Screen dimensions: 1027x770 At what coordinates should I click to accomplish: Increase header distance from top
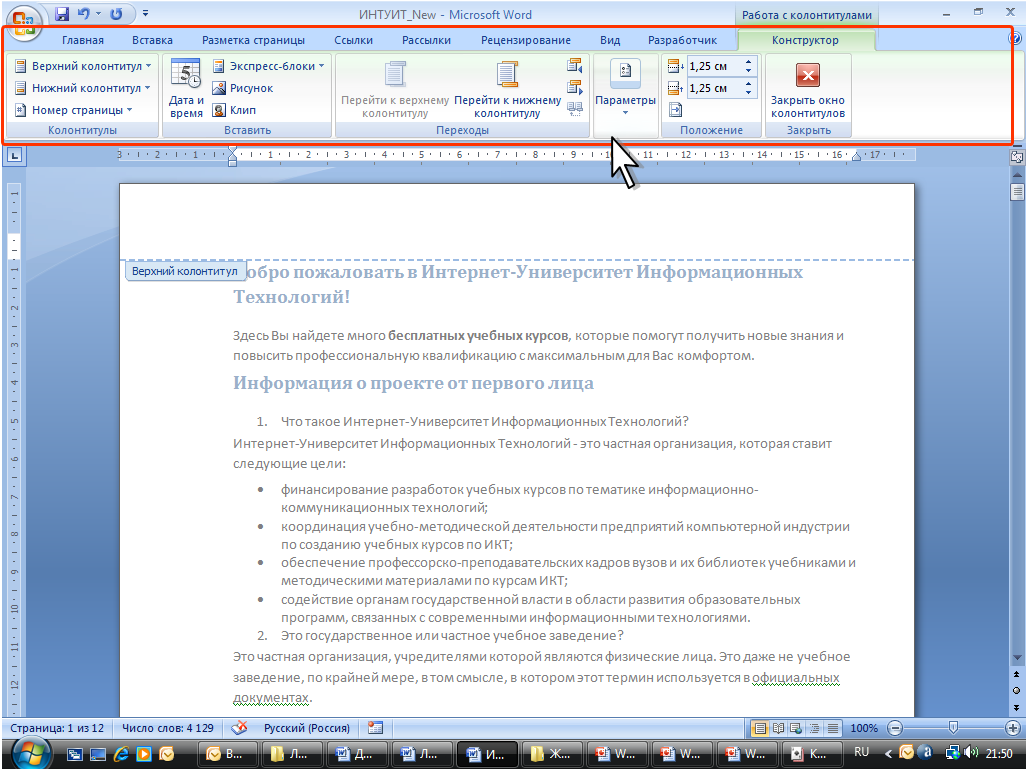click(749, 62)
